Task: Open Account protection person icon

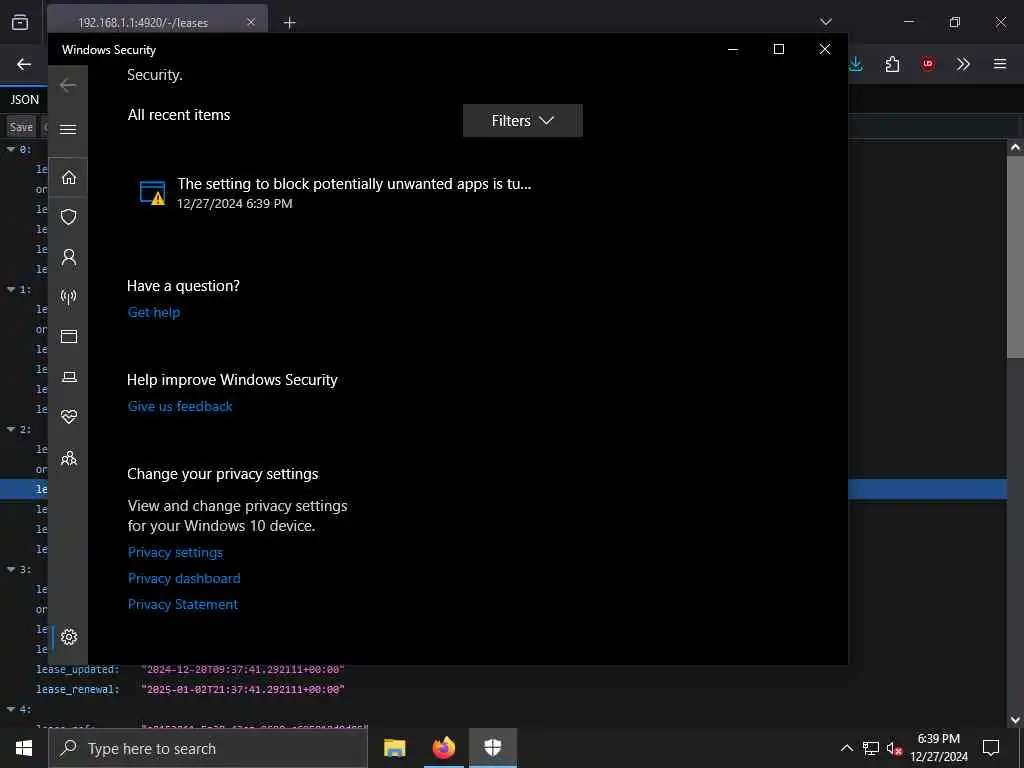Action: (x=69, y=257)
